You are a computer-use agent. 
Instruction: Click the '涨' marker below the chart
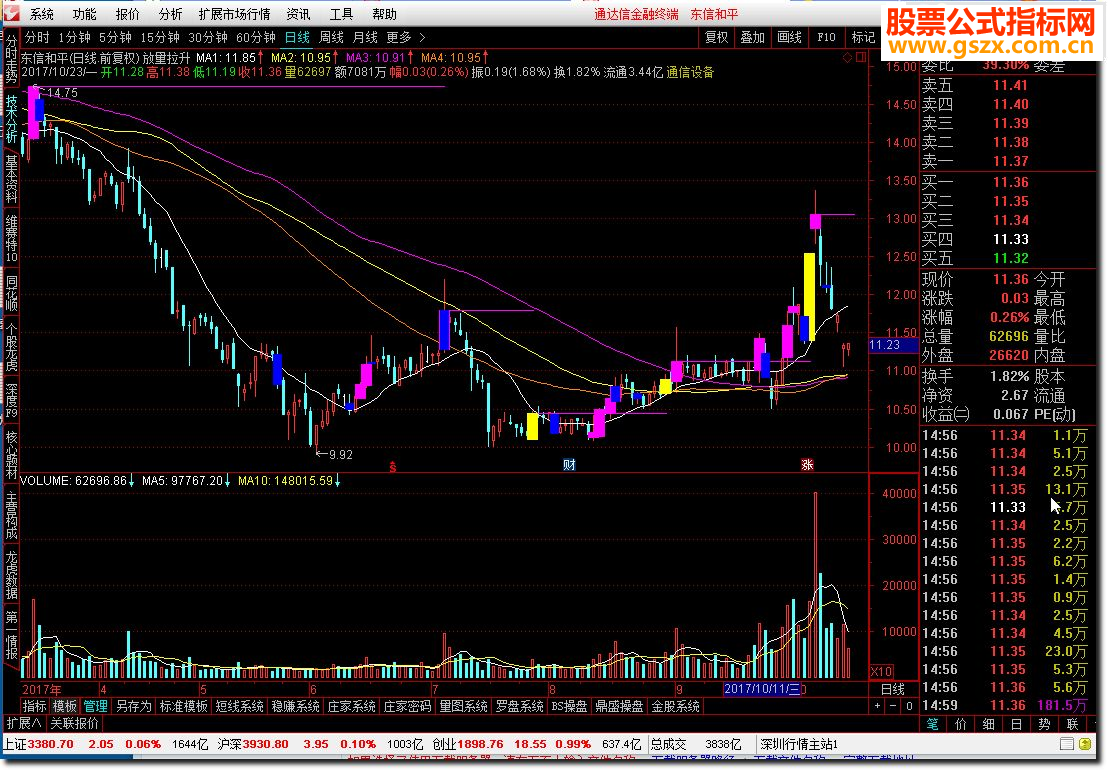pos(807,464)
